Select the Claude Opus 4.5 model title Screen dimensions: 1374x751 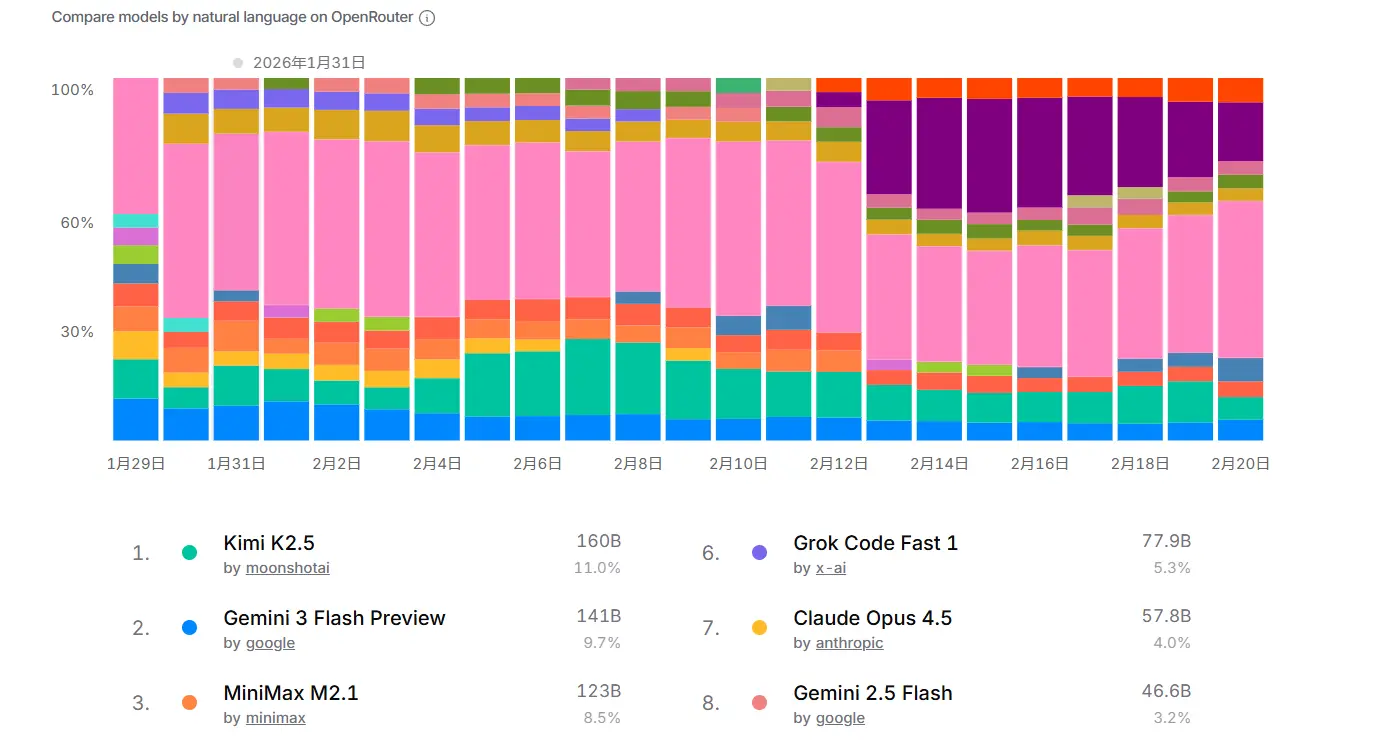[x=872, y=618]
